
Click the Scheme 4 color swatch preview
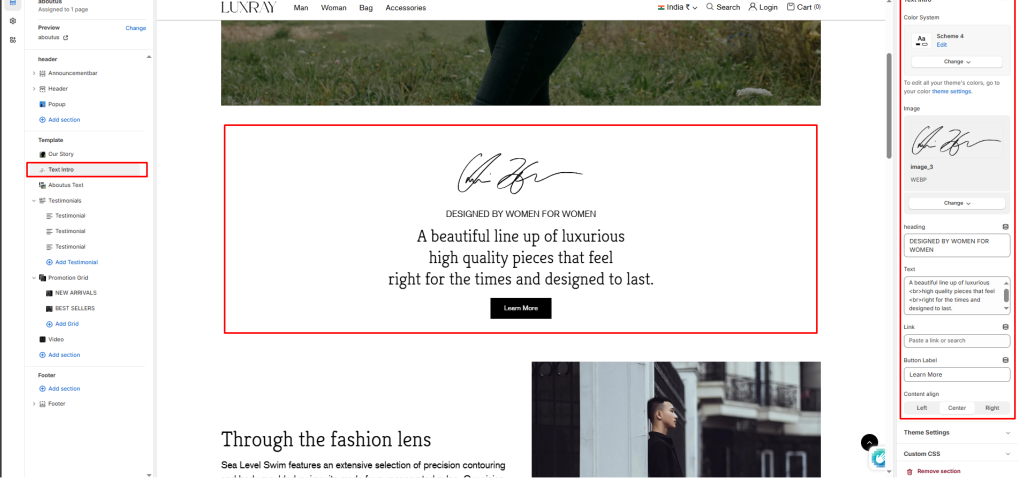tap(921, 40)
